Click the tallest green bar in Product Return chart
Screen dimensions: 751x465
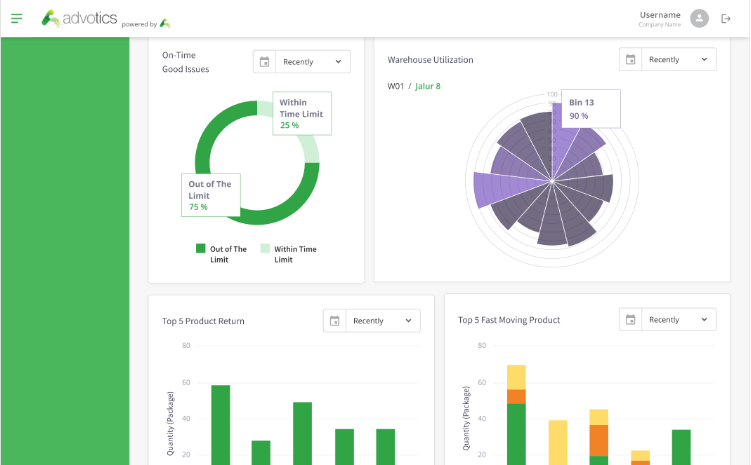[220, 425]
